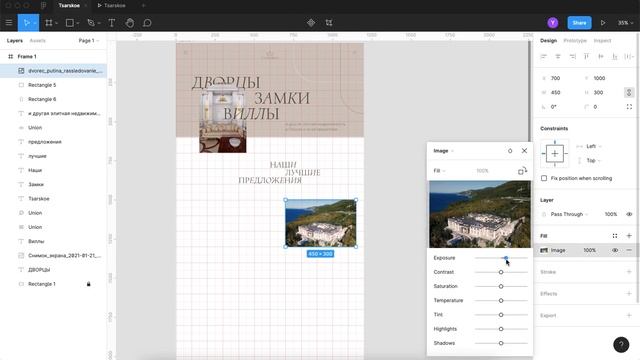
Task: Enable Fix position when scrolling checkbox
Action: tap(544, 178)
